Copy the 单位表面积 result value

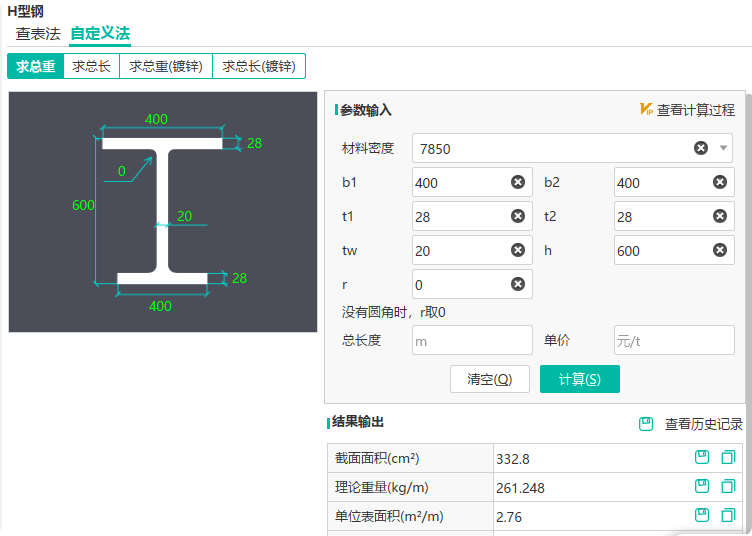pyautogui.click(x=728, y=515)
